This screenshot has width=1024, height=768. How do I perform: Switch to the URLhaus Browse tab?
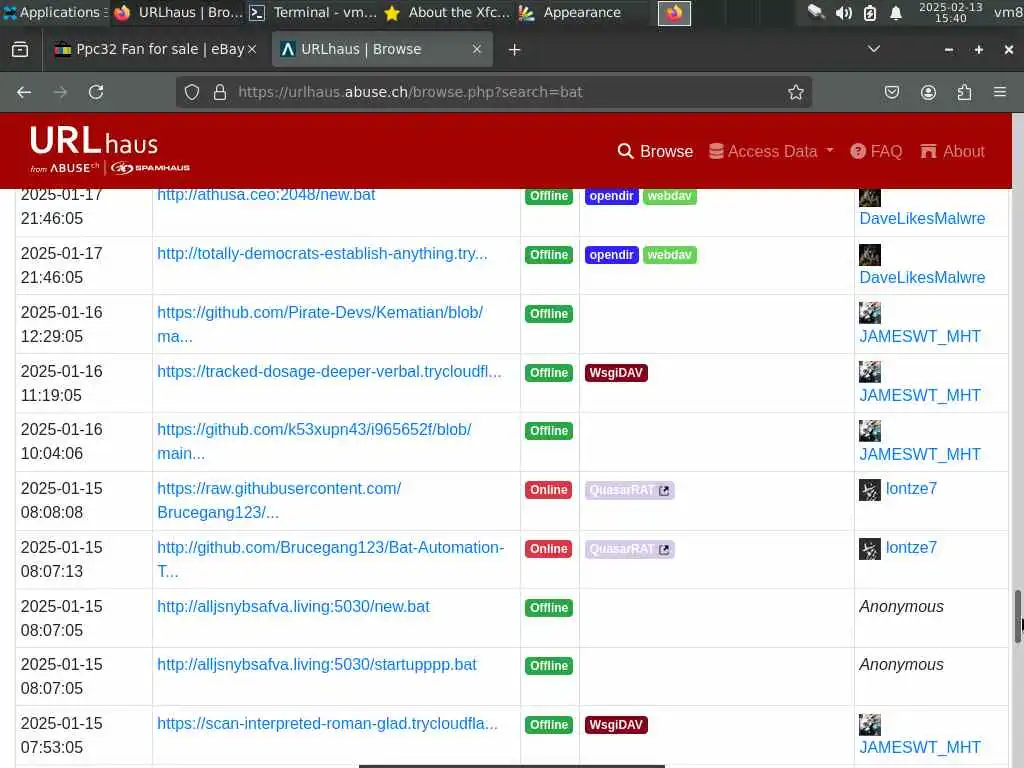(x=382, y=49)
